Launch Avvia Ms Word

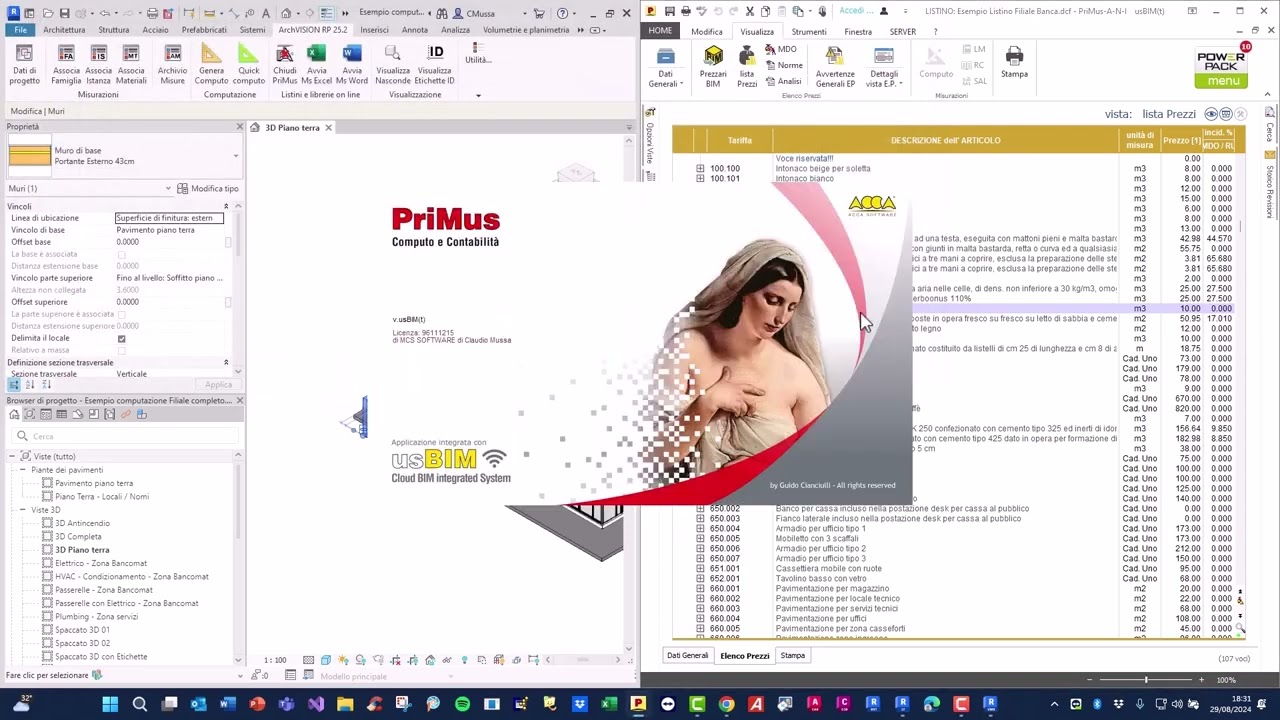tap(352, 64)
